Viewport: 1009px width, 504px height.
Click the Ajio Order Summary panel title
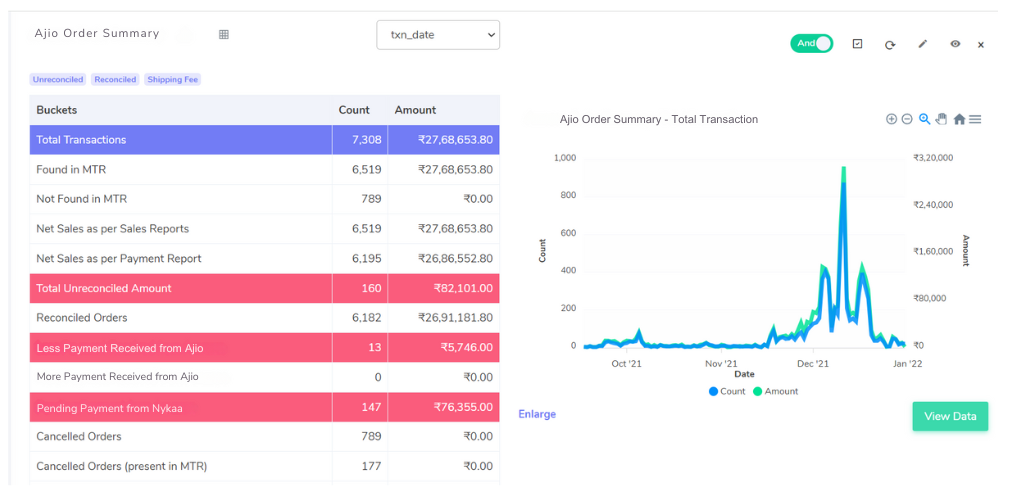click(97, 33)
